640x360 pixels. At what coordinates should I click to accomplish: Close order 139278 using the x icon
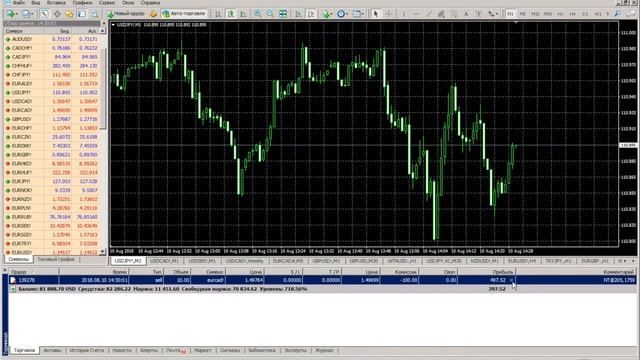pyautogui.click(x=512, y=280)
